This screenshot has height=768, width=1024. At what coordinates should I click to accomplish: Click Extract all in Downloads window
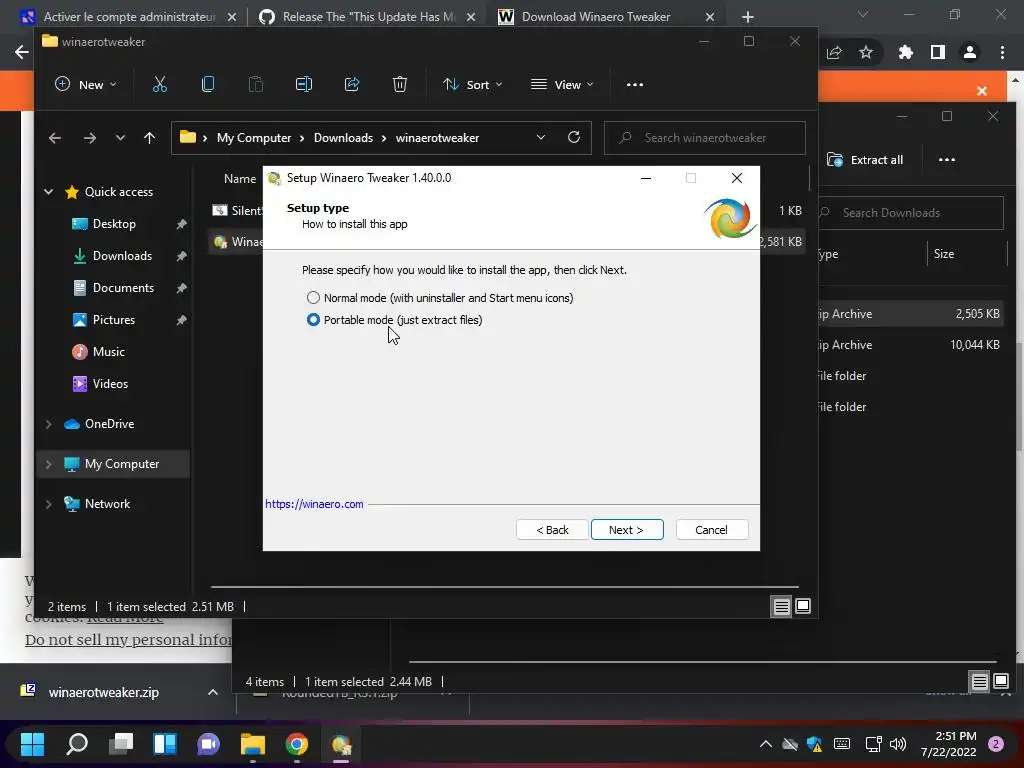point(865,160)
